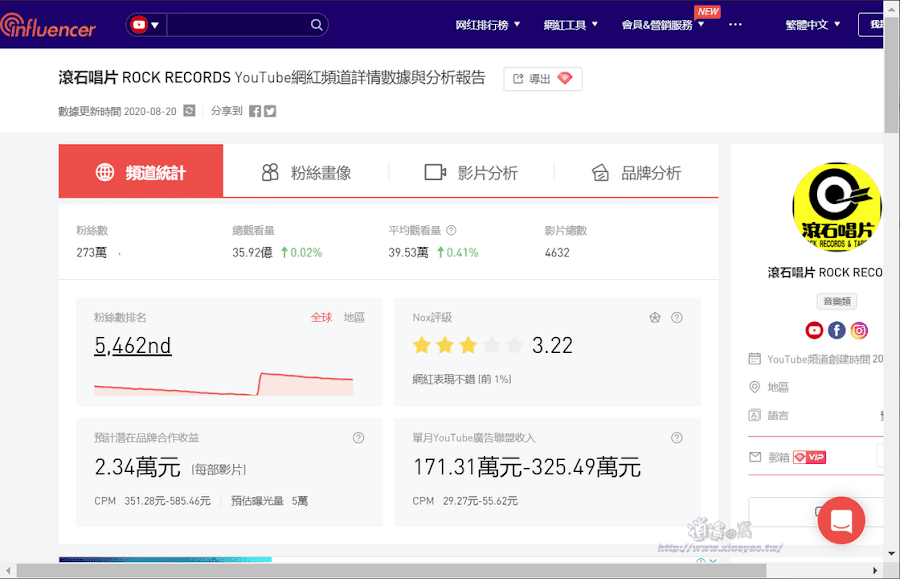Viewport: 900px width, 579px height.
Task: Click the 粉絲數 value 273萬
Action: (x=92, y=252)
